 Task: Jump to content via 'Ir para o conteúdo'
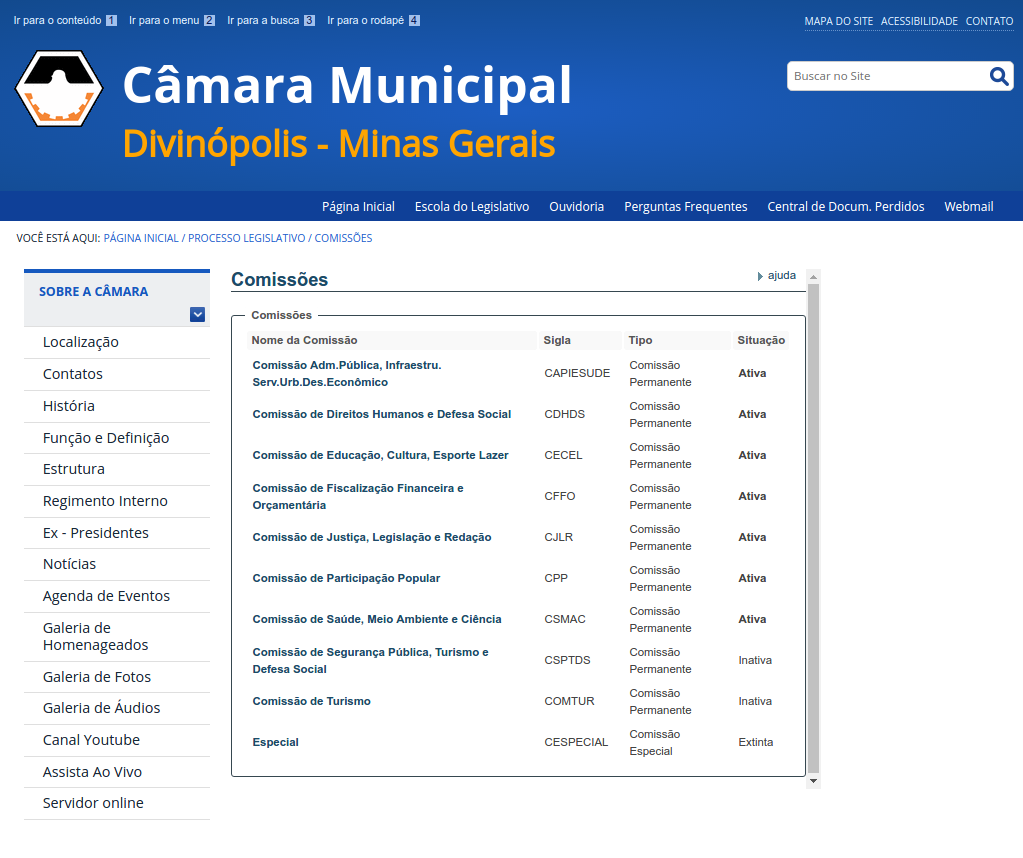click(x=57, y=20)
